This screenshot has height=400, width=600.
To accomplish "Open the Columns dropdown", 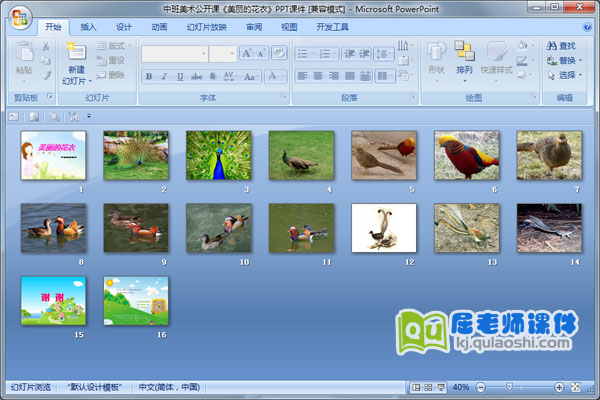I will point(385,76).
